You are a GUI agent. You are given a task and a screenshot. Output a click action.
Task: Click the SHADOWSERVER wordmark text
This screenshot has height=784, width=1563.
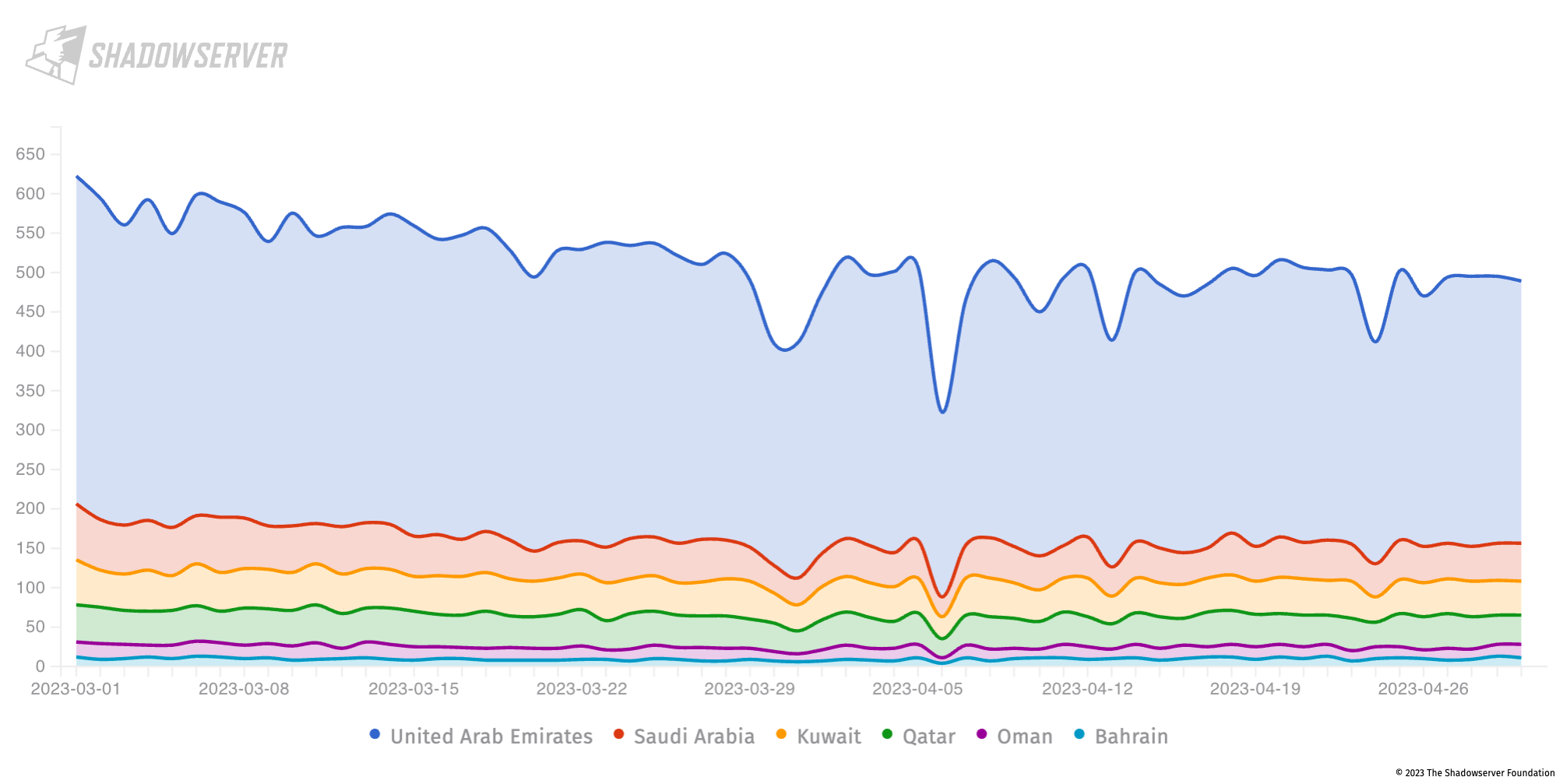pos(188,56)
